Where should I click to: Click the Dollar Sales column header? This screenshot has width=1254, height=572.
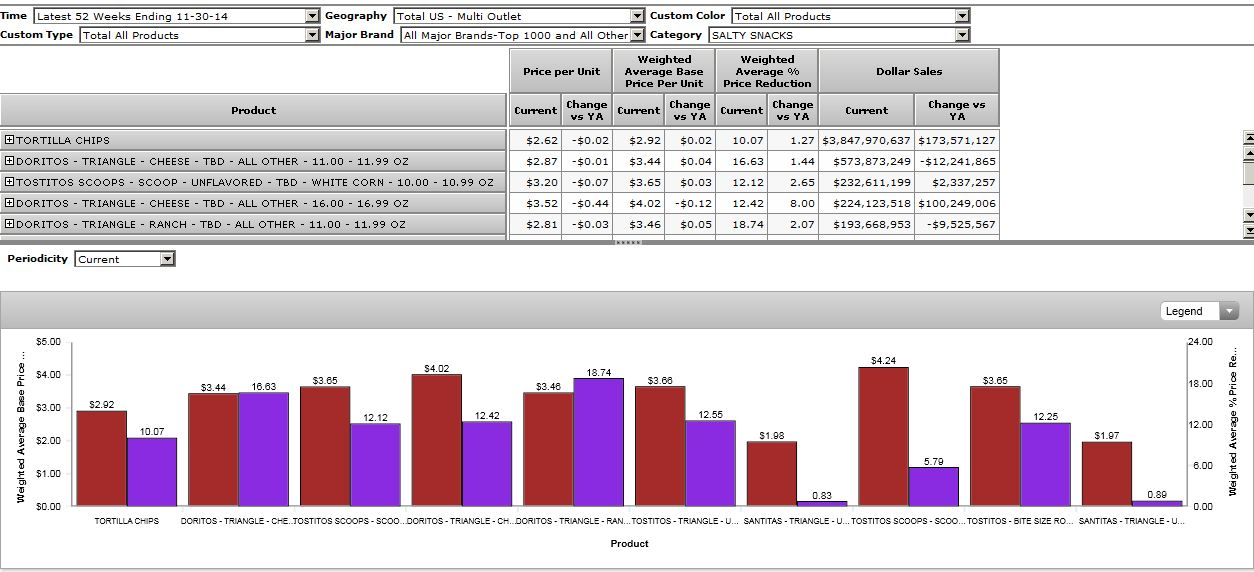tap(908, 71)
